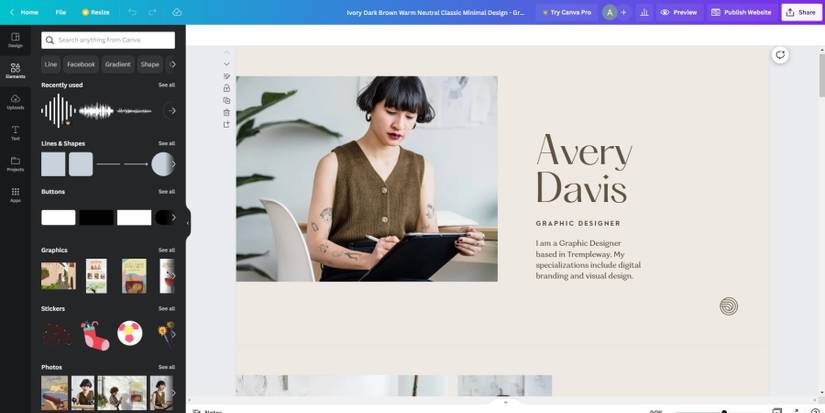
Task: Add the square shape element
Action: pyautogui.click(x=53, y=164)
